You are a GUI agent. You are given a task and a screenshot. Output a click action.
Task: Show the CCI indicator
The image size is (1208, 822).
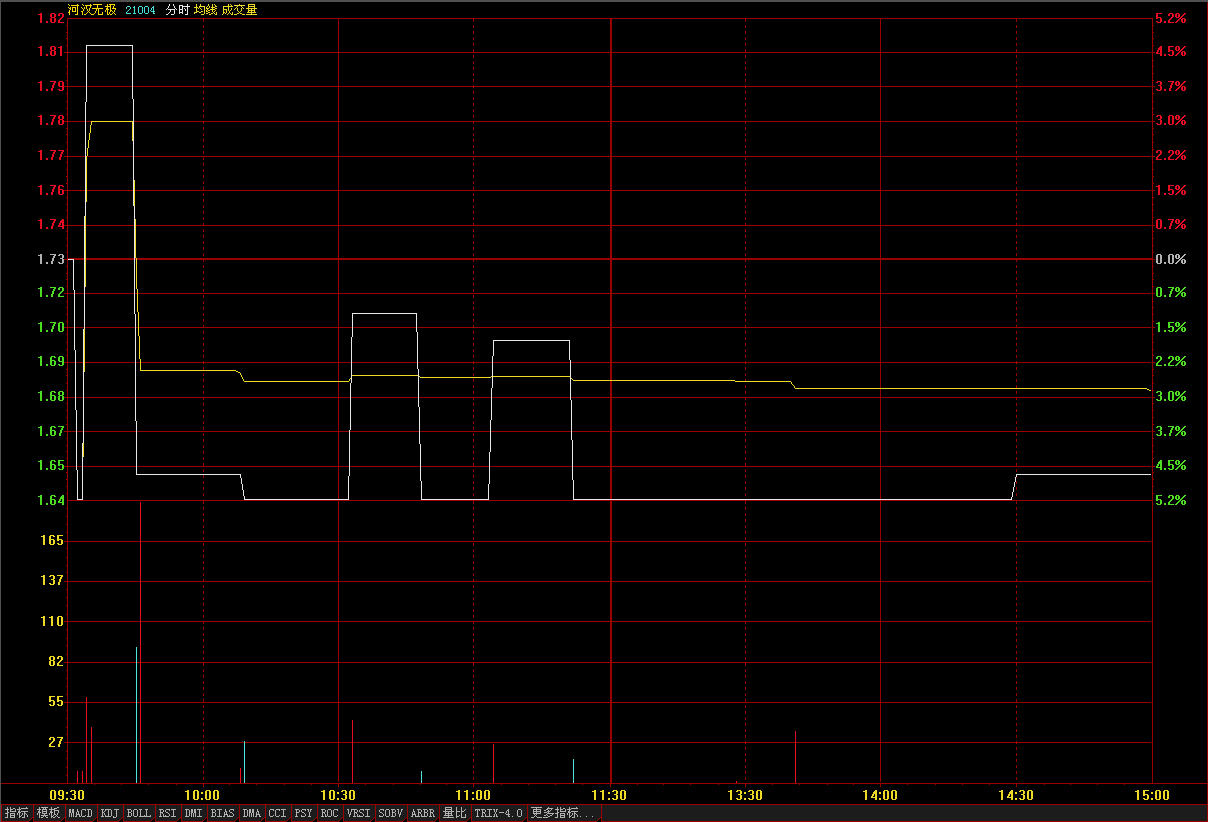click(x=277, y=813)
